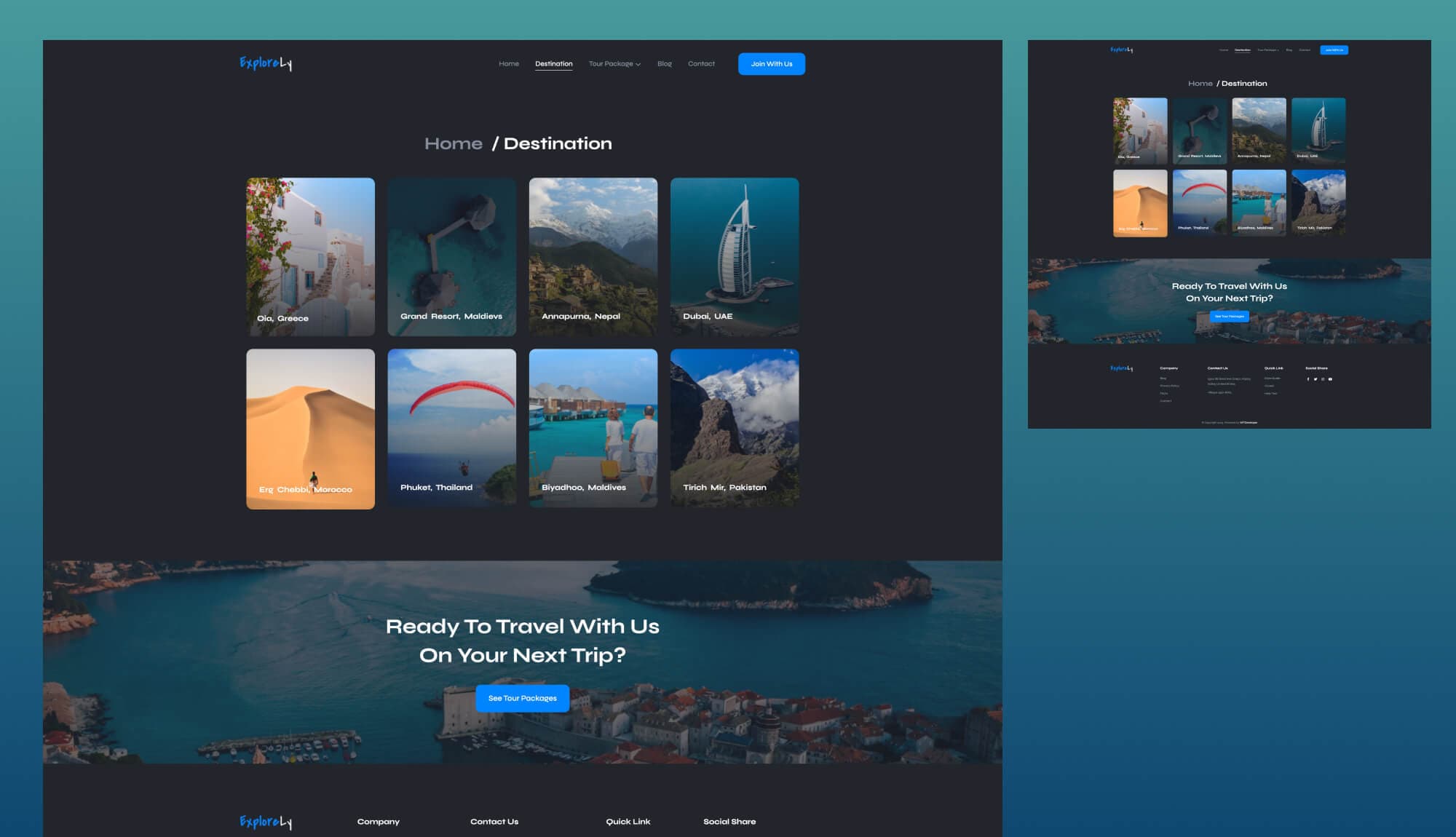Select the Explorely logo in the footer
The height and width of the screenshot is (837, 1456).
(x=265, y=821)
